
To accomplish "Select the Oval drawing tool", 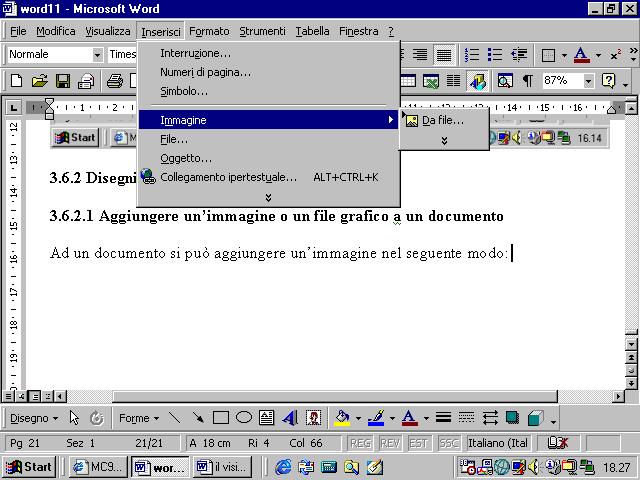I will pos(244,418).
